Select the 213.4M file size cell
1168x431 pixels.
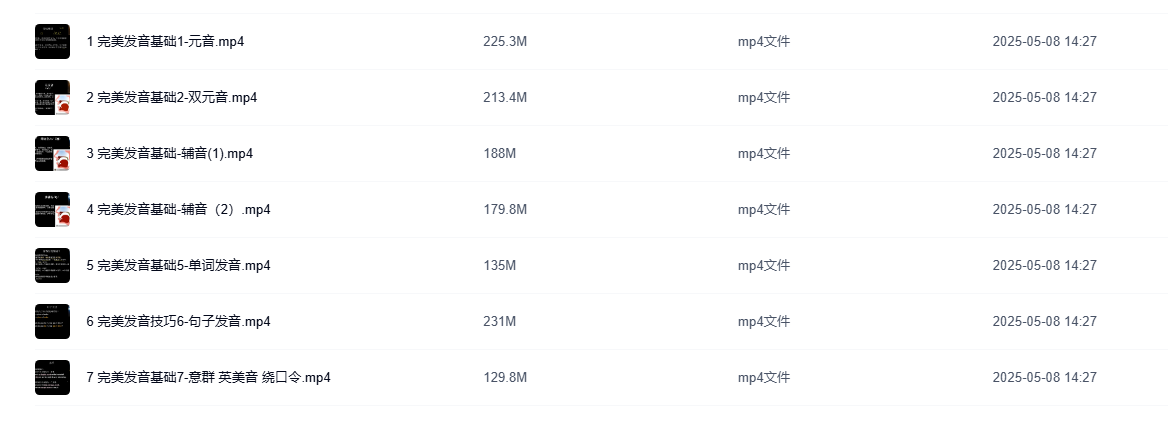[x=505, y=98]
